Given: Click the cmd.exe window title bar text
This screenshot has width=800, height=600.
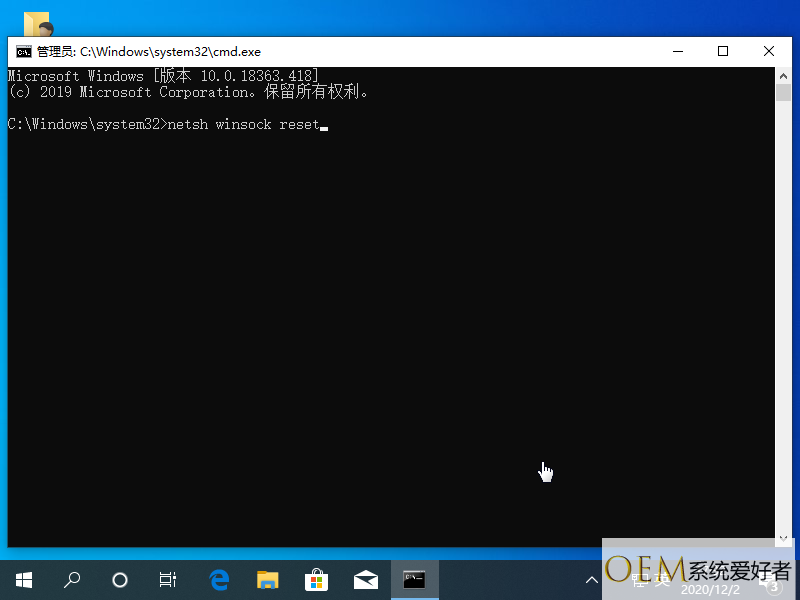Looking at the screenshot, I should point(149,51).
